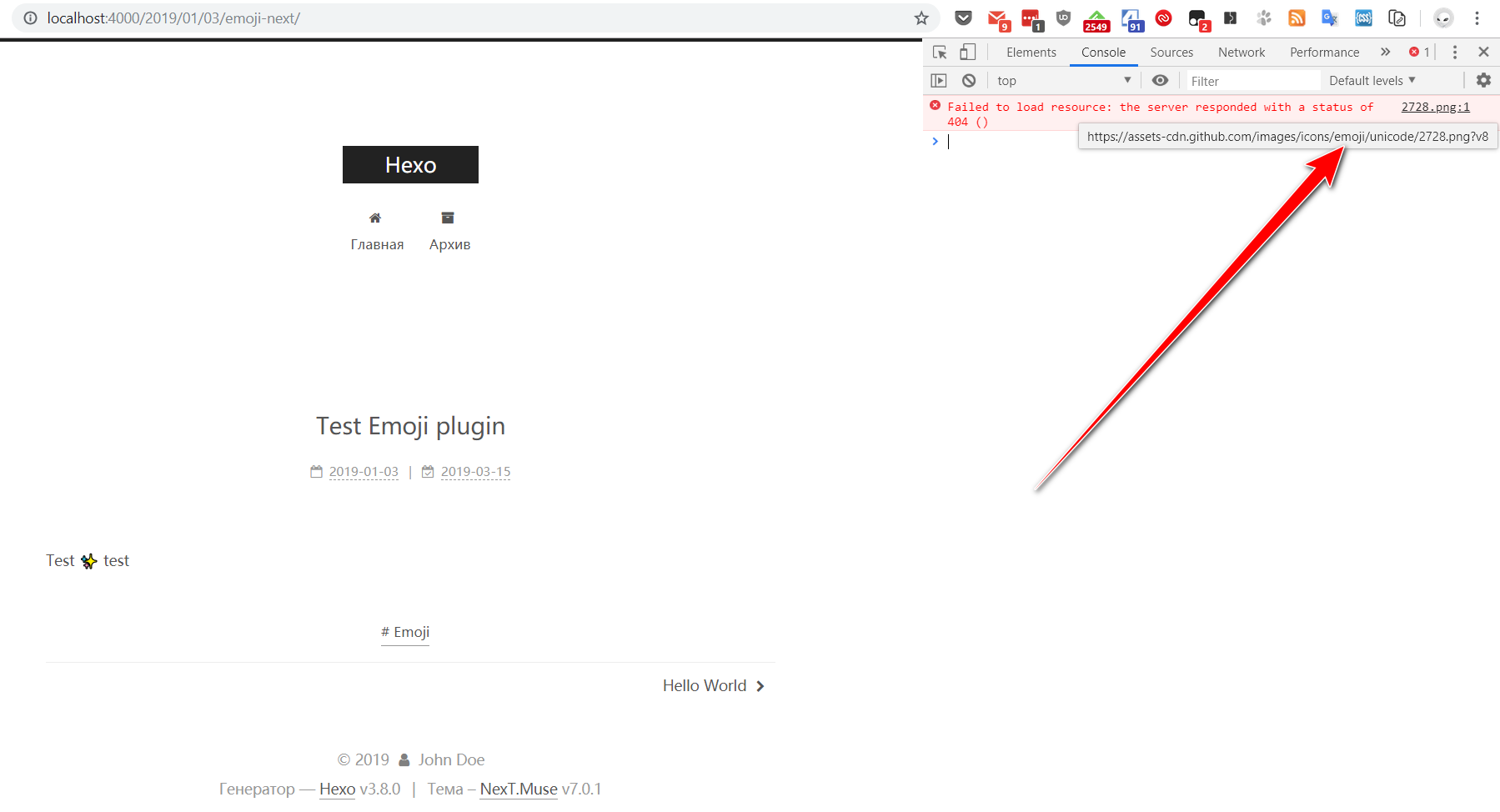Screen dimensions: 1500x812
Task: Click the copy-link pages extension icon
Action: pos(1397,18)
